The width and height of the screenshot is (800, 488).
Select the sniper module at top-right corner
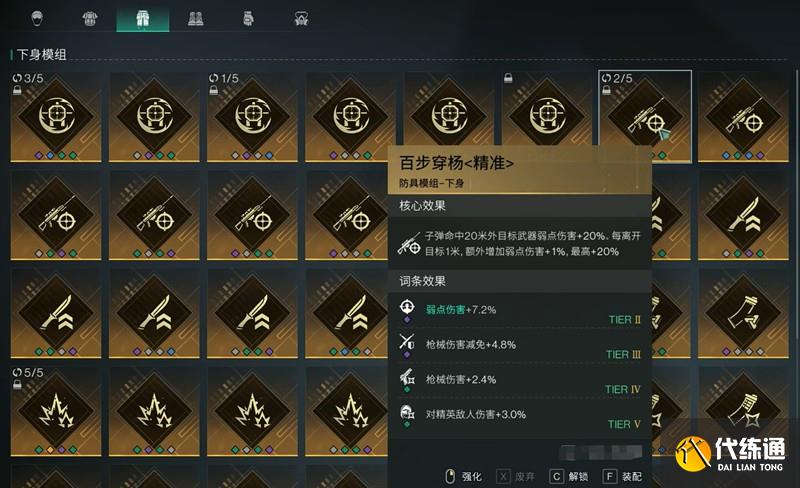(x=743, y=116)
